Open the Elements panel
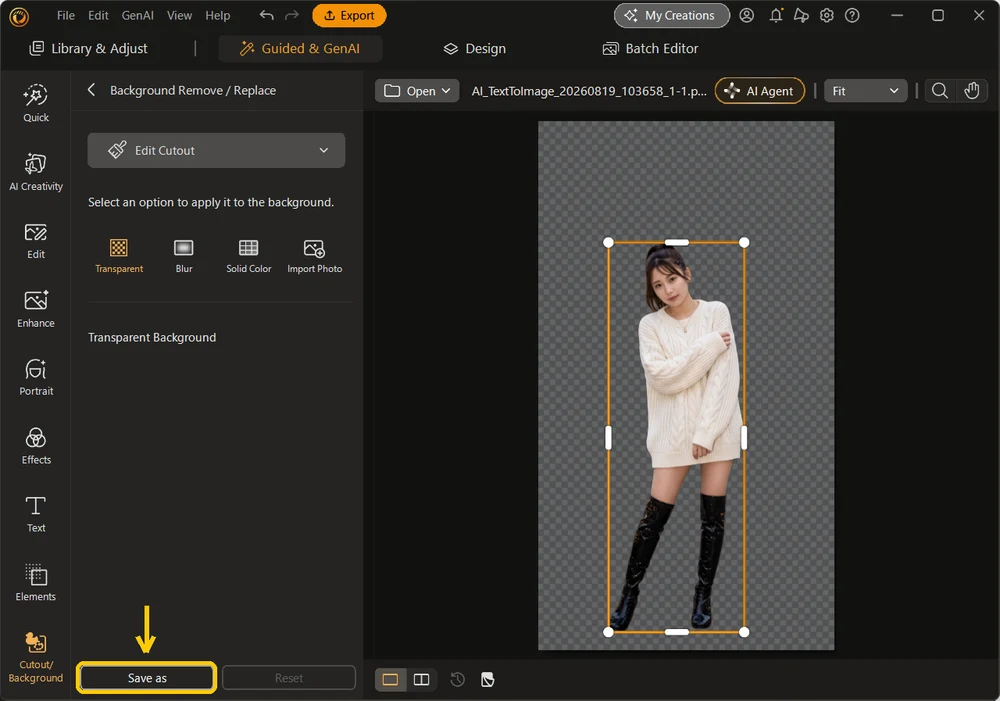The height and width of the screenshot is (701, 1000). point(36,583)
